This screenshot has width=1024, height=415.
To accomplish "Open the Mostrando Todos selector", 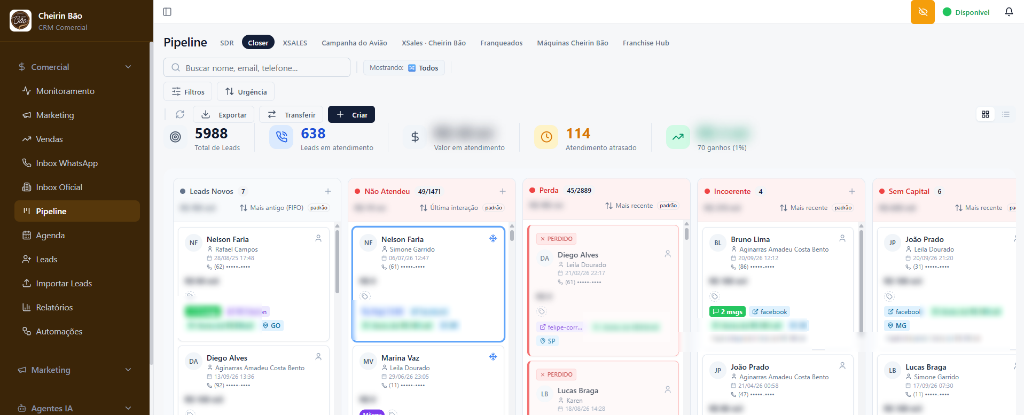I will pyautogui.click(x=404, y=67).
